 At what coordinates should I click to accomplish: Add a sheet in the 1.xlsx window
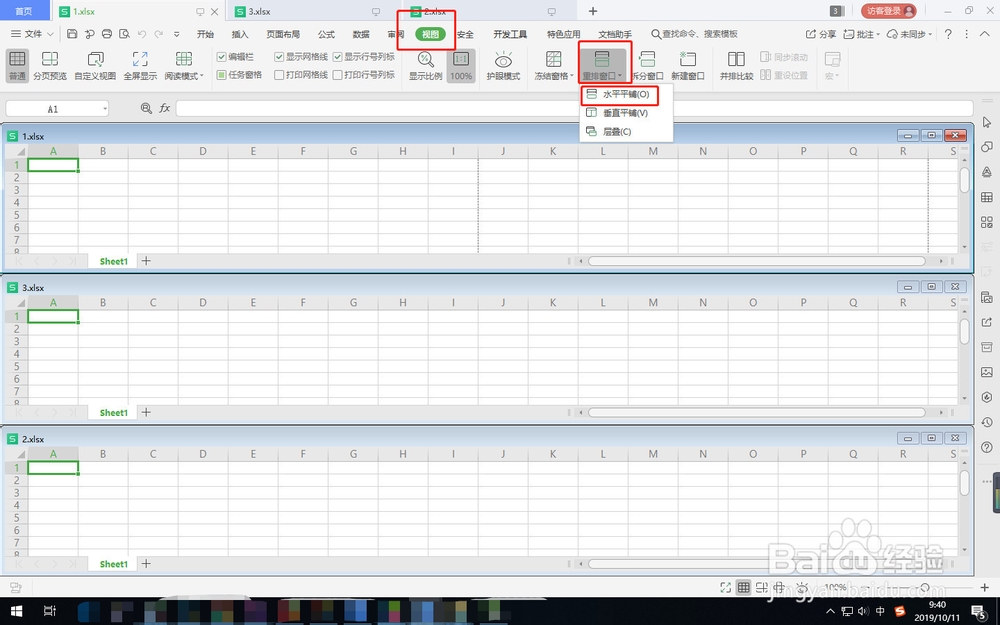146,261
